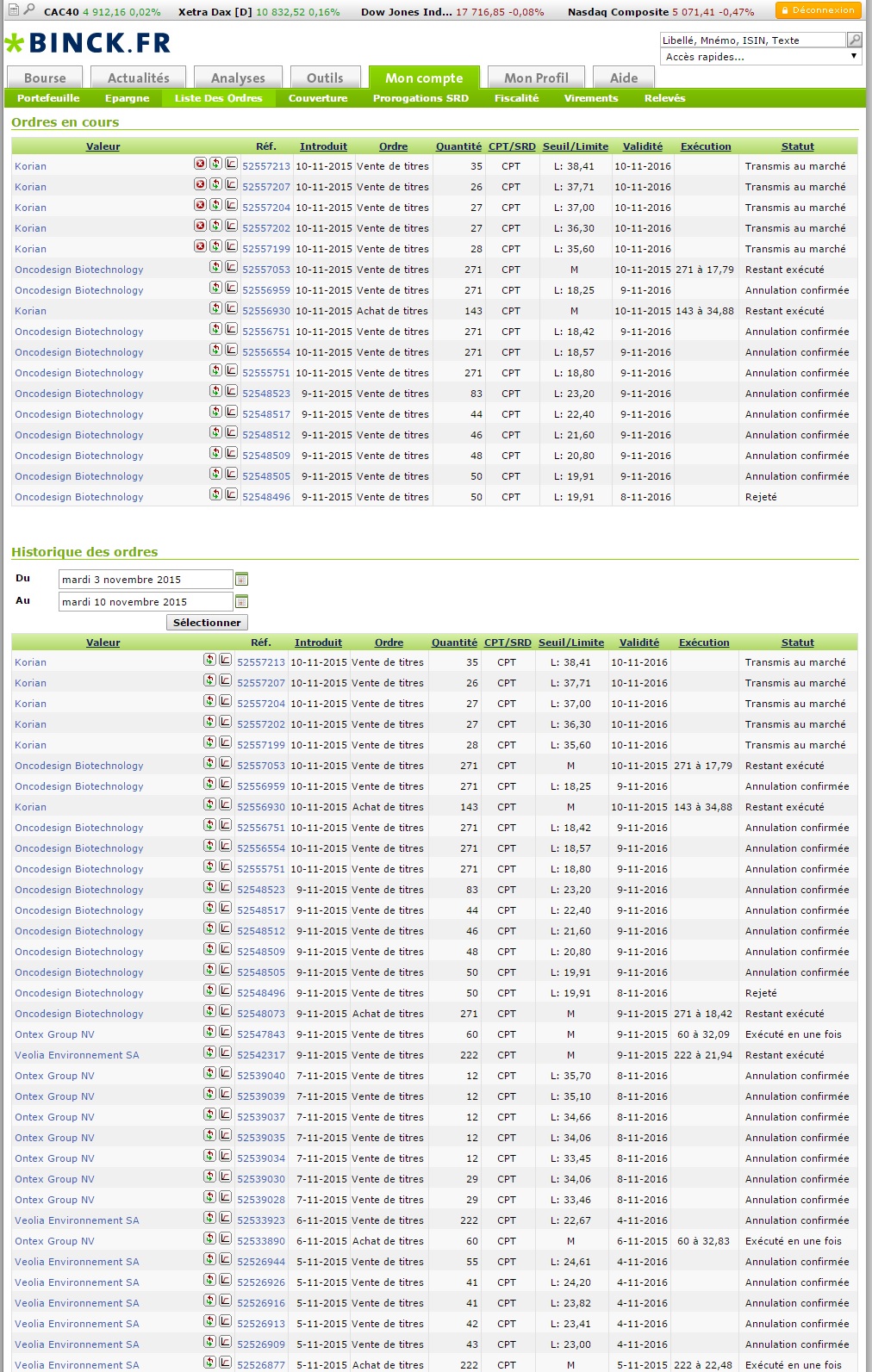Screen dimensions: 872x1372
Task: Select Couverture in the green submenu
Action: [x=318, y=98]
